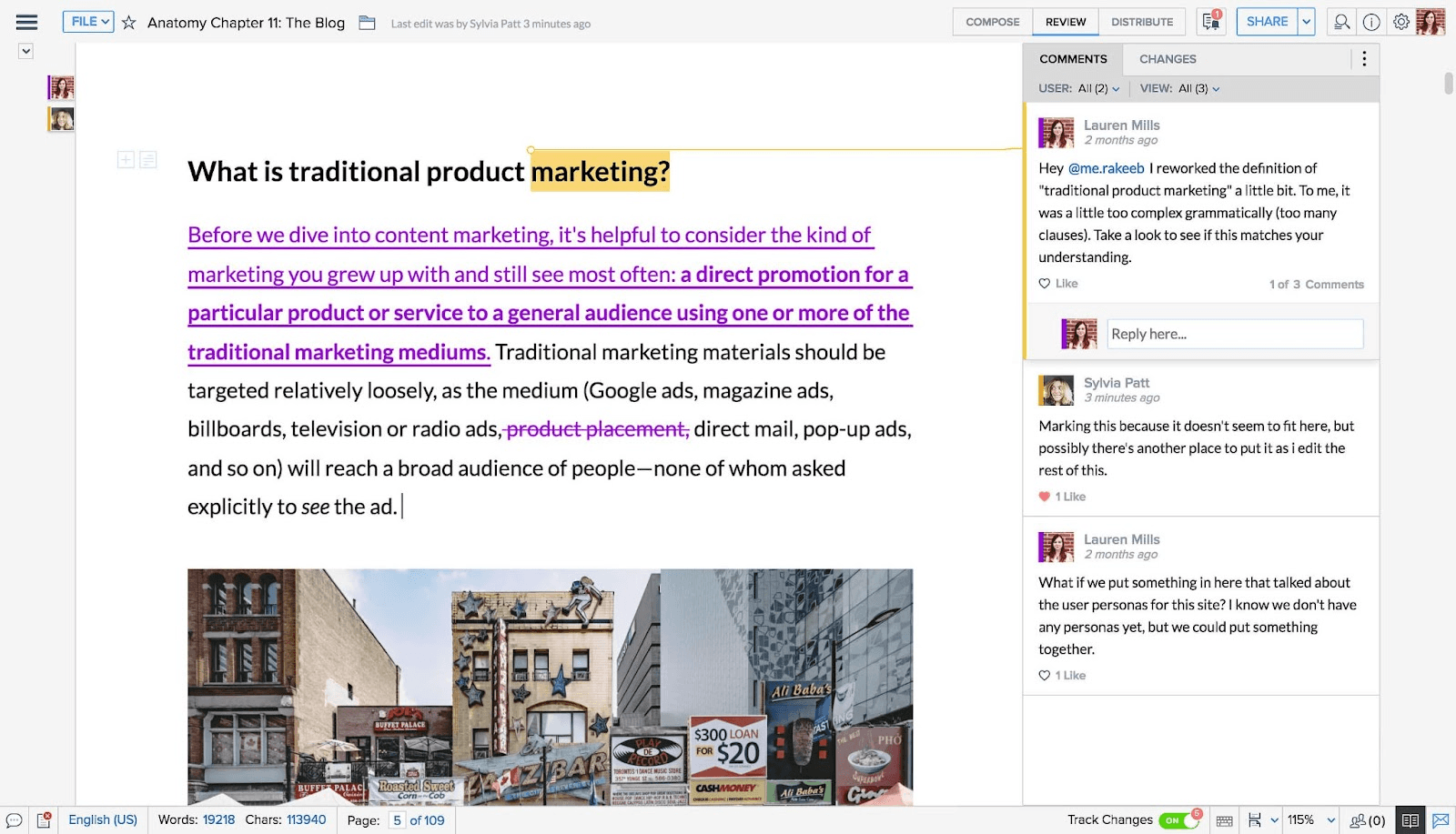
Task: Turn off the Track Changes switch
Action: click(1178, 820)
